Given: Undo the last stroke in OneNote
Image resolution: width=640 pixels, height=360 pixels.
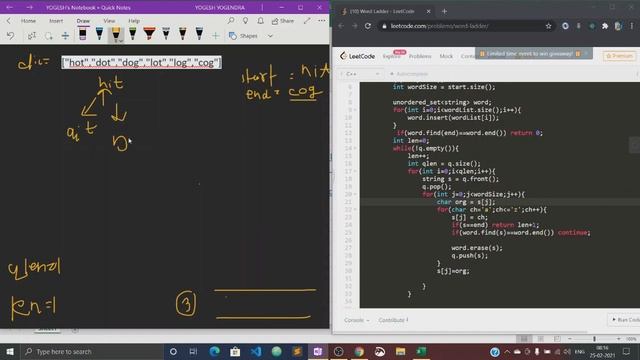Looking at the screenshot, I should point(11,36).
